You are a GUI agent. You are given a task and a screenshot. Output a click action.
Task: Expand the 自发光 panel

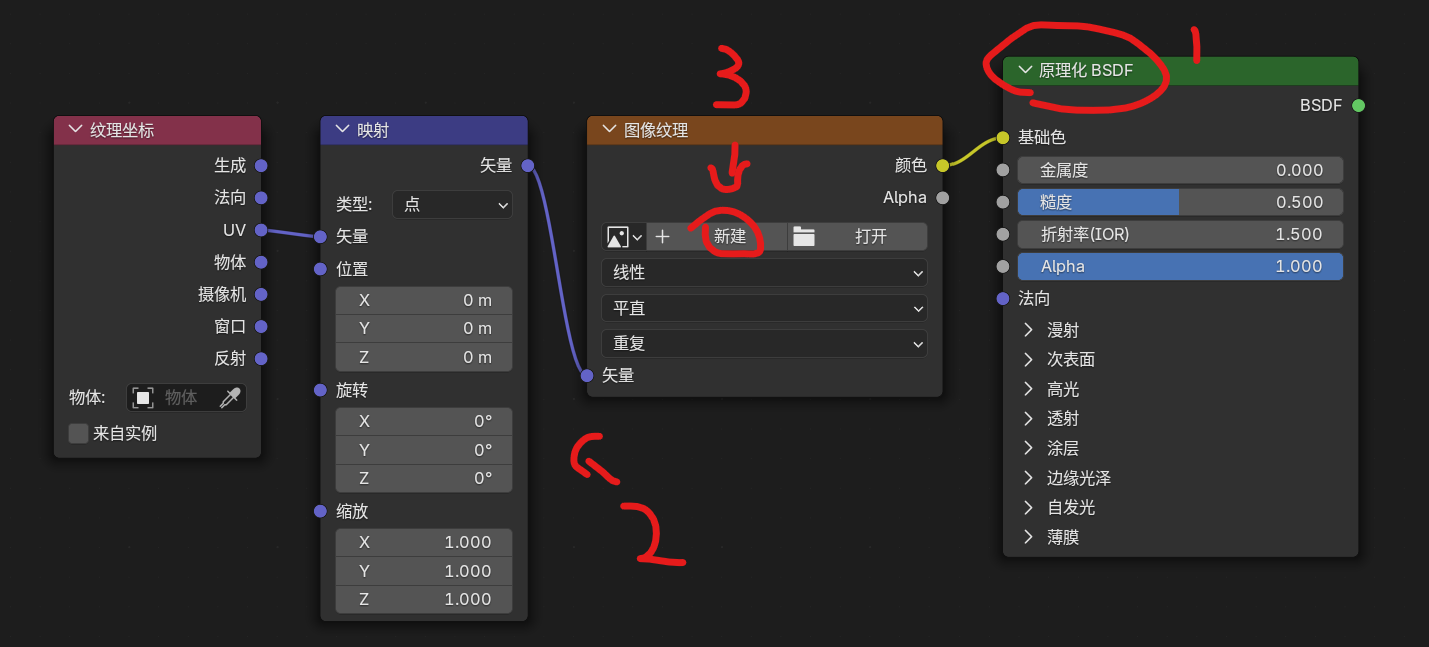tap(1028, 507)
